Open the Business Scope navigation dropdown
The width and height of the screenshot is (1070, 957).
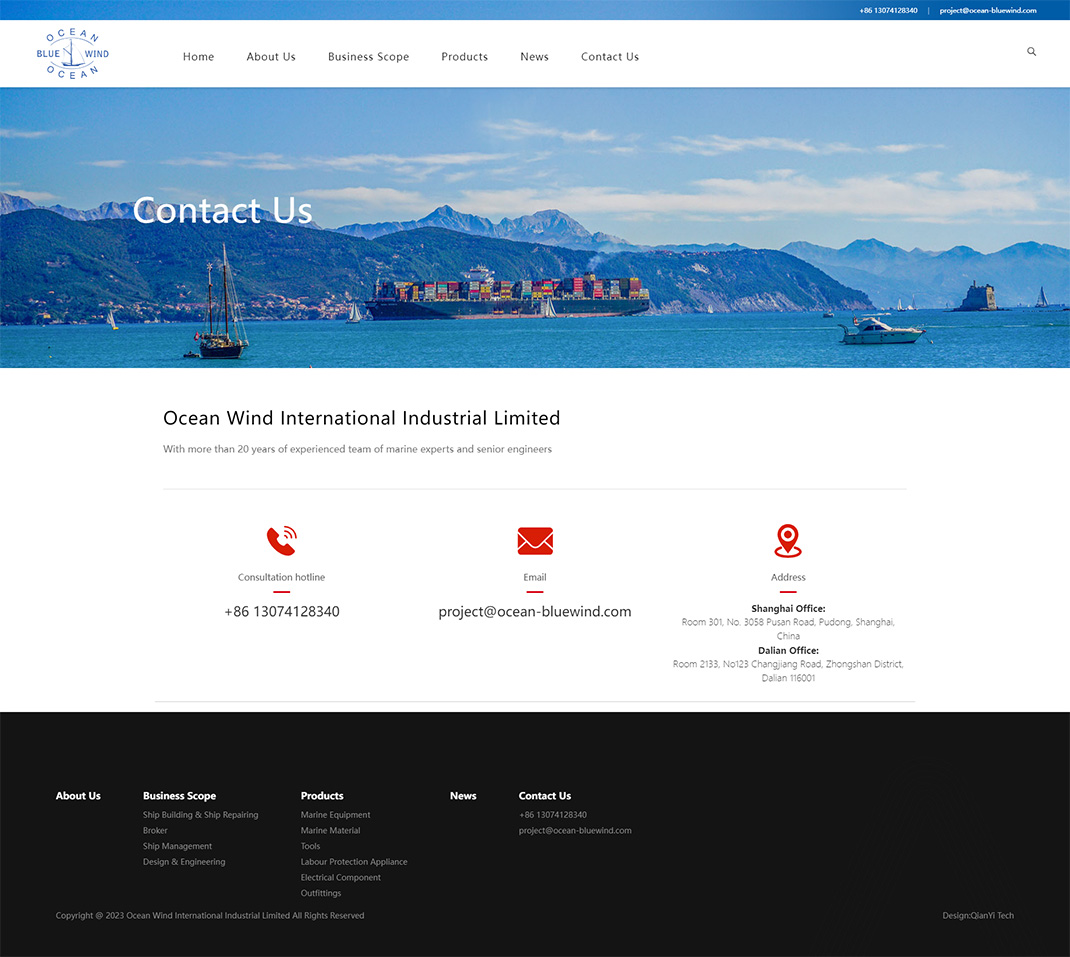click(368, 57)
